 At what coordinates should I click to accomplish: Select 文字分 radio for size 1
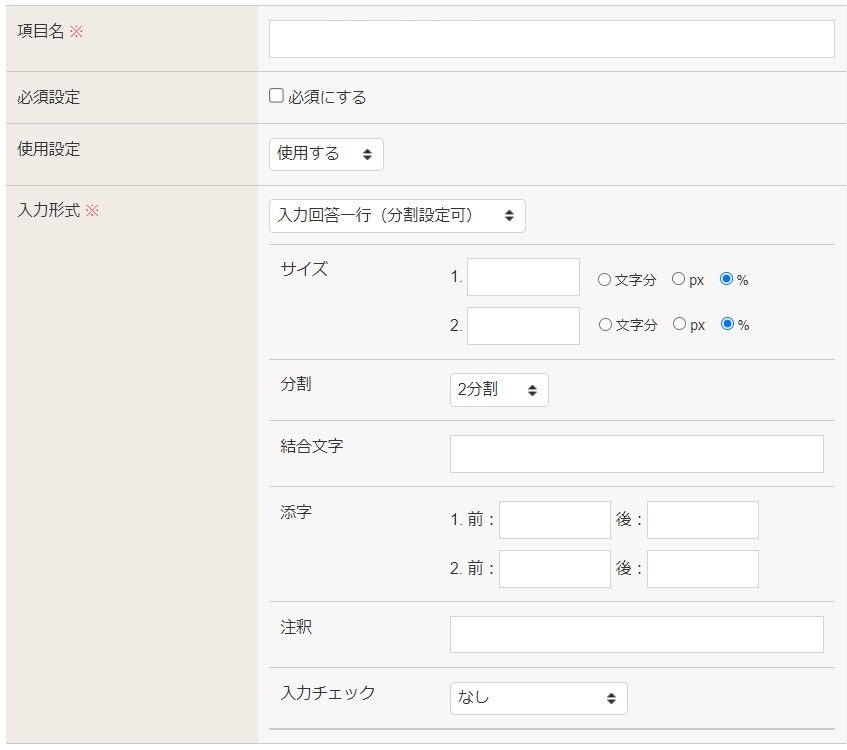click(x=604, y=280)
